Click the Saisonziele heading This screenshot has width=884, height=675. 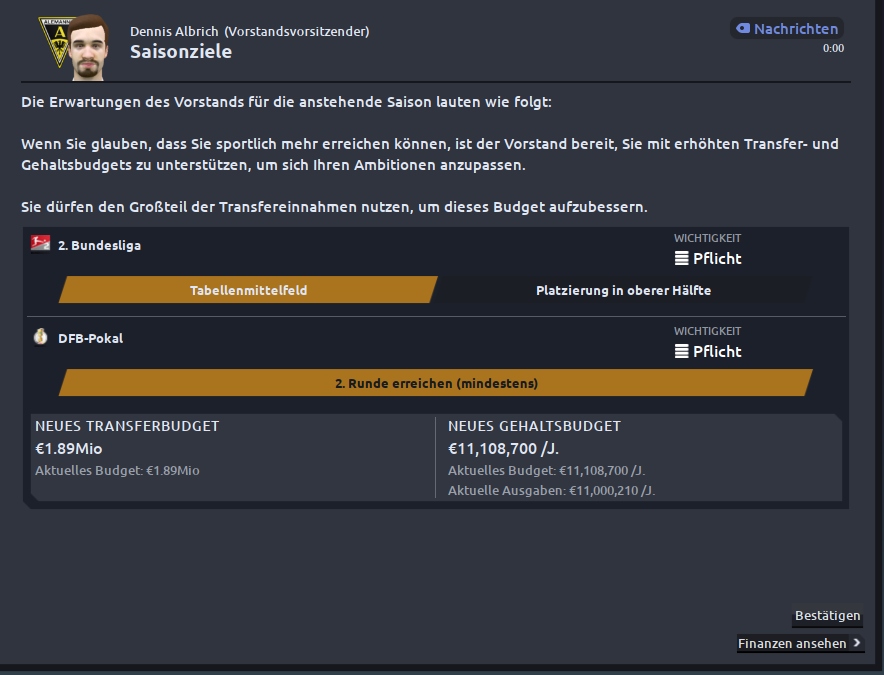point(181,51)
